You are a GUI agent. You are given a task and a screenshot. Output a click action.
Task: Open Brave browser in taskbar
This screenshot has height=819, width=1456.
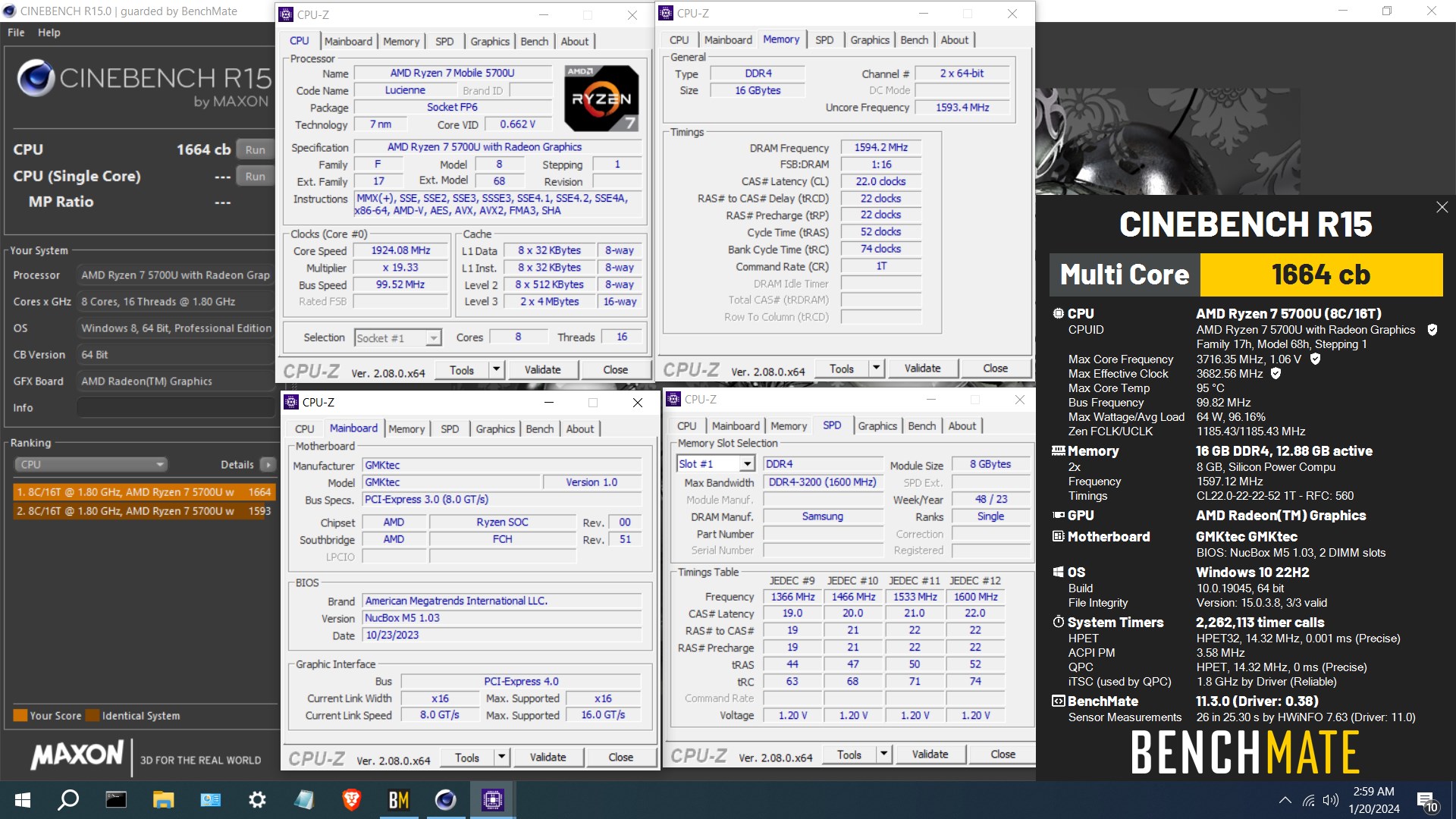coord(351,800)
